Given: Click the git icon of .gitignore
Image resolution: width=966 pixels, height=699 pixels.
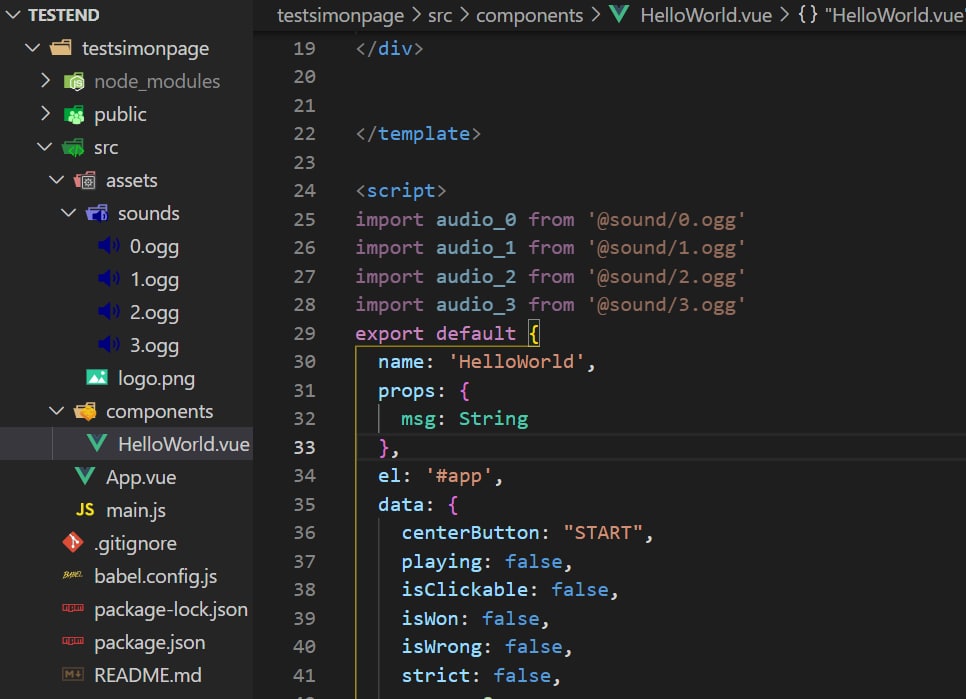Looking at the screenshot, I should [73, 542].
